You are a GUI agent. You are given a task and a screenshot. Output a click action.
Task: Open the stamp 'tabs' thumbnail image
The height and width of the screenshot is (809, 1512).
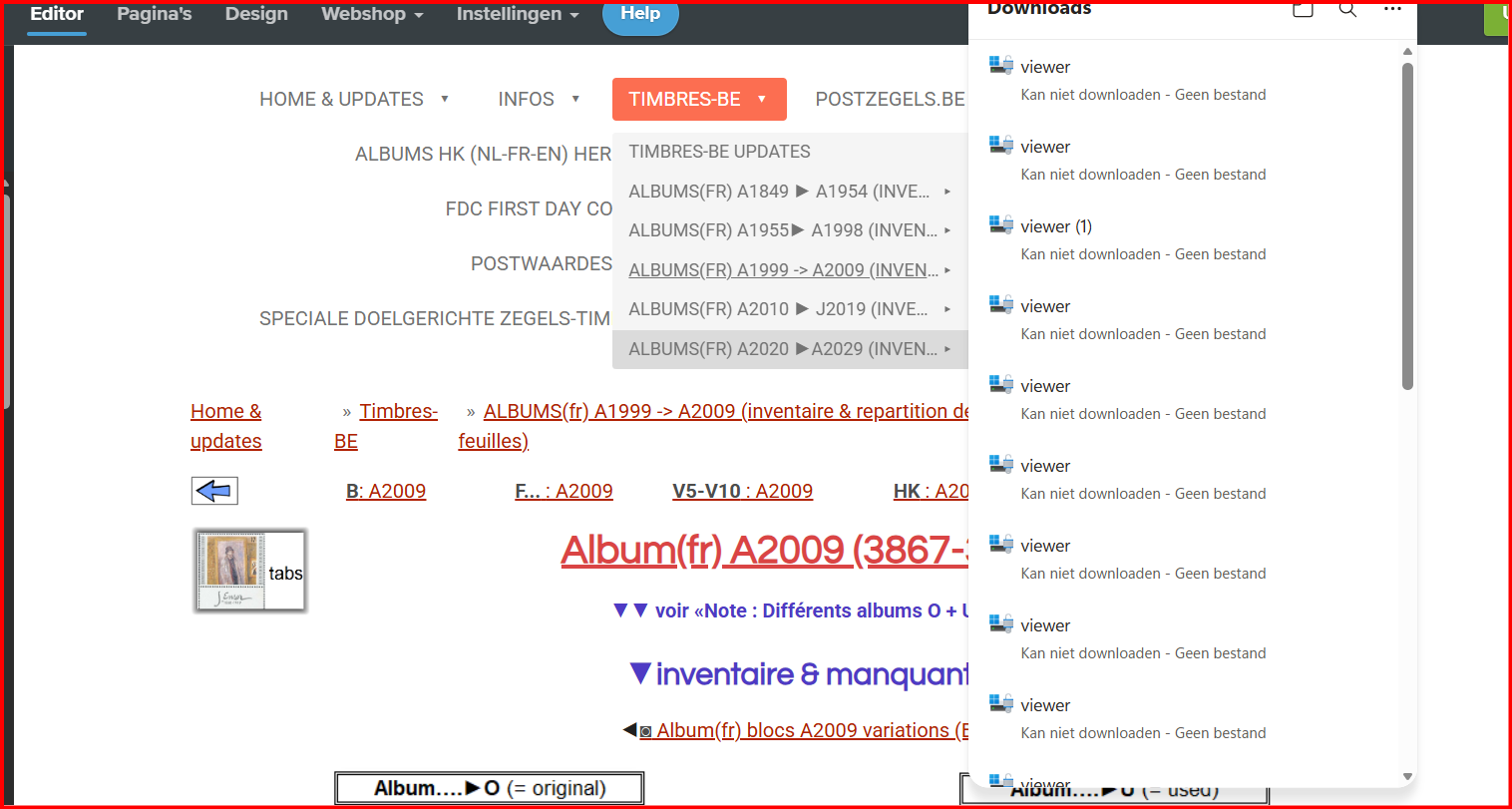(x=249, y=571)
